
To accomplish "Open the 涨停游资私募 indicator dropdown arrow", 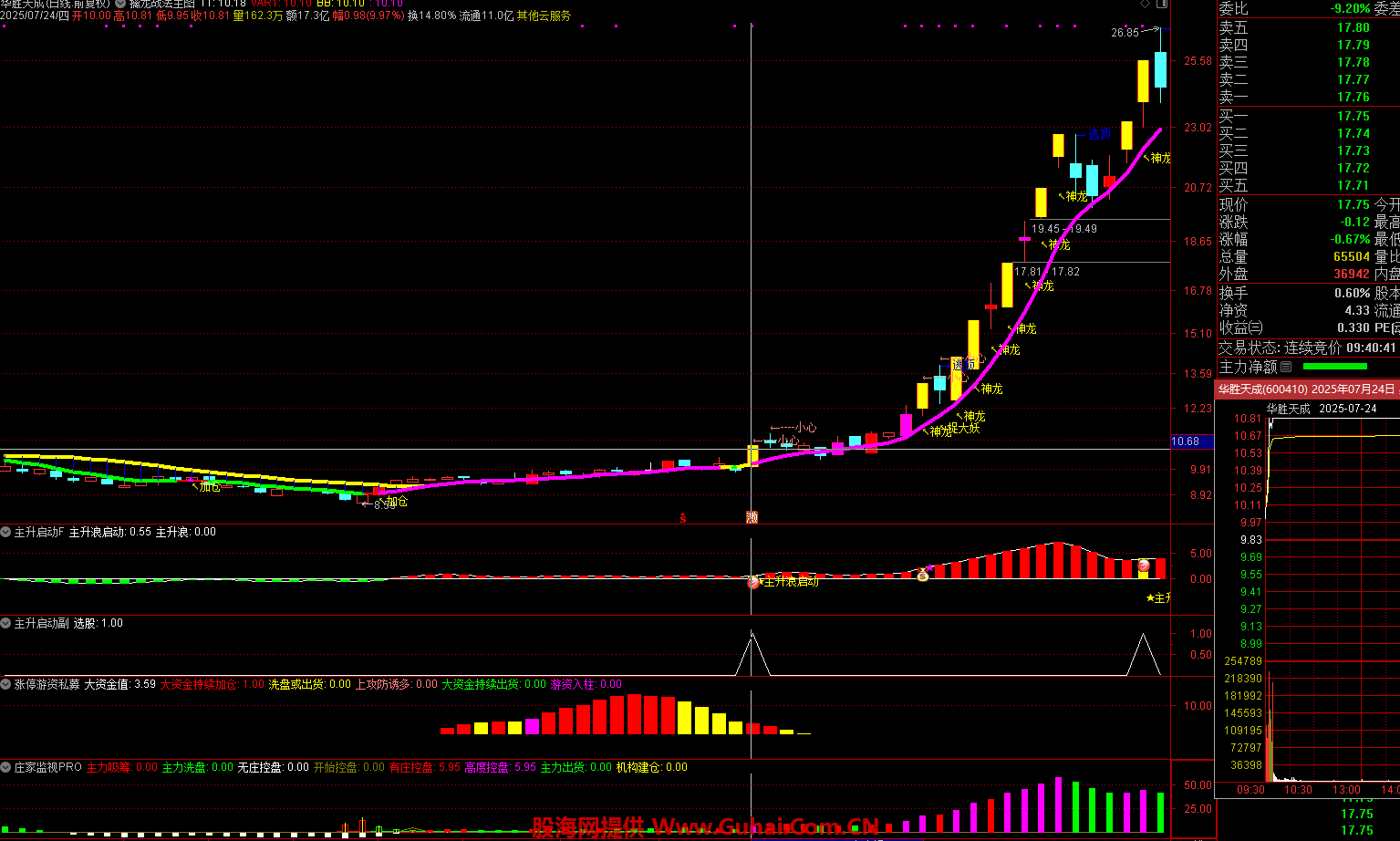I will pos(6,684).
